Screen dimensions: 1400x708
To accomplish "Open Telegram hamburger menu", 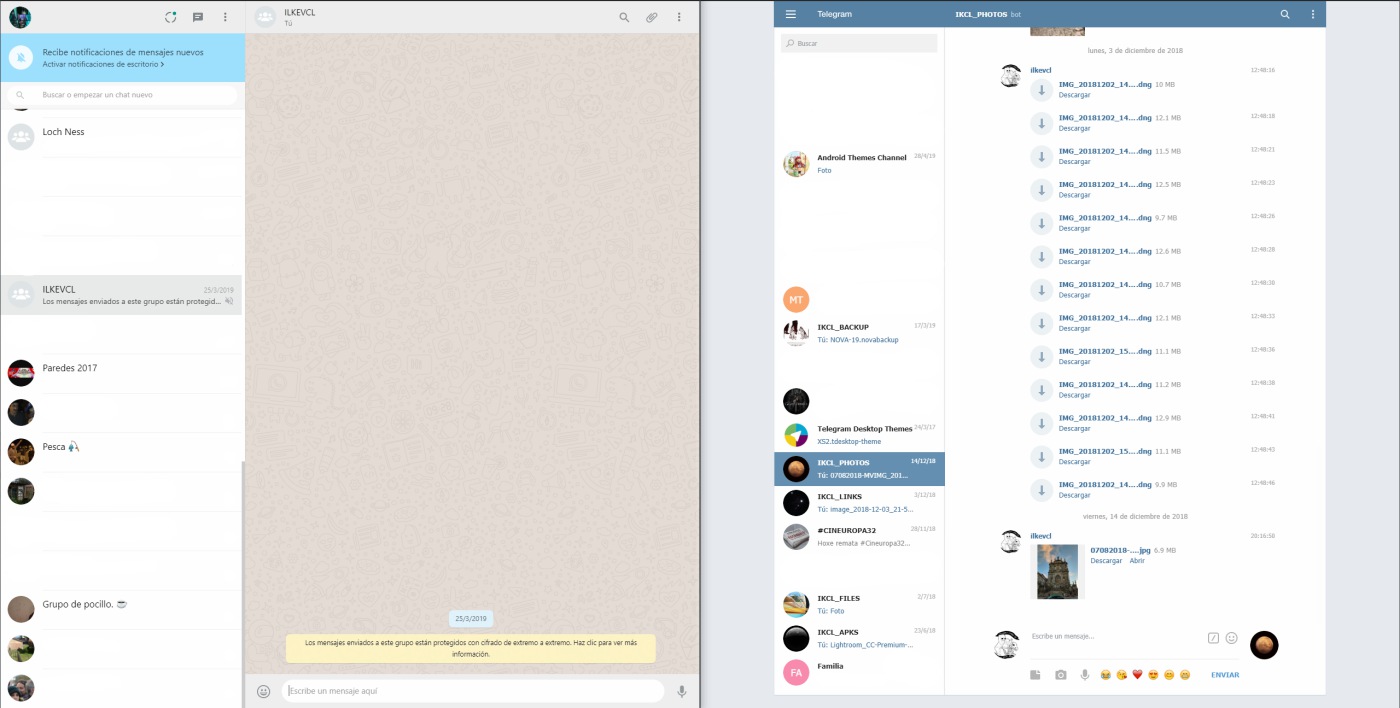I will tap(791, 14).
